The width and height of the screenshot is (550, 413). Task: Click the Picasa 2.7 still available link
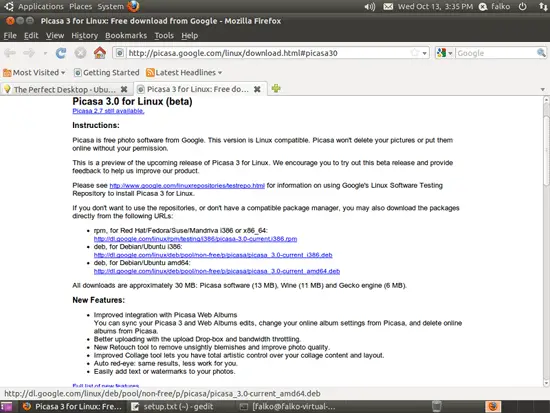108,111
